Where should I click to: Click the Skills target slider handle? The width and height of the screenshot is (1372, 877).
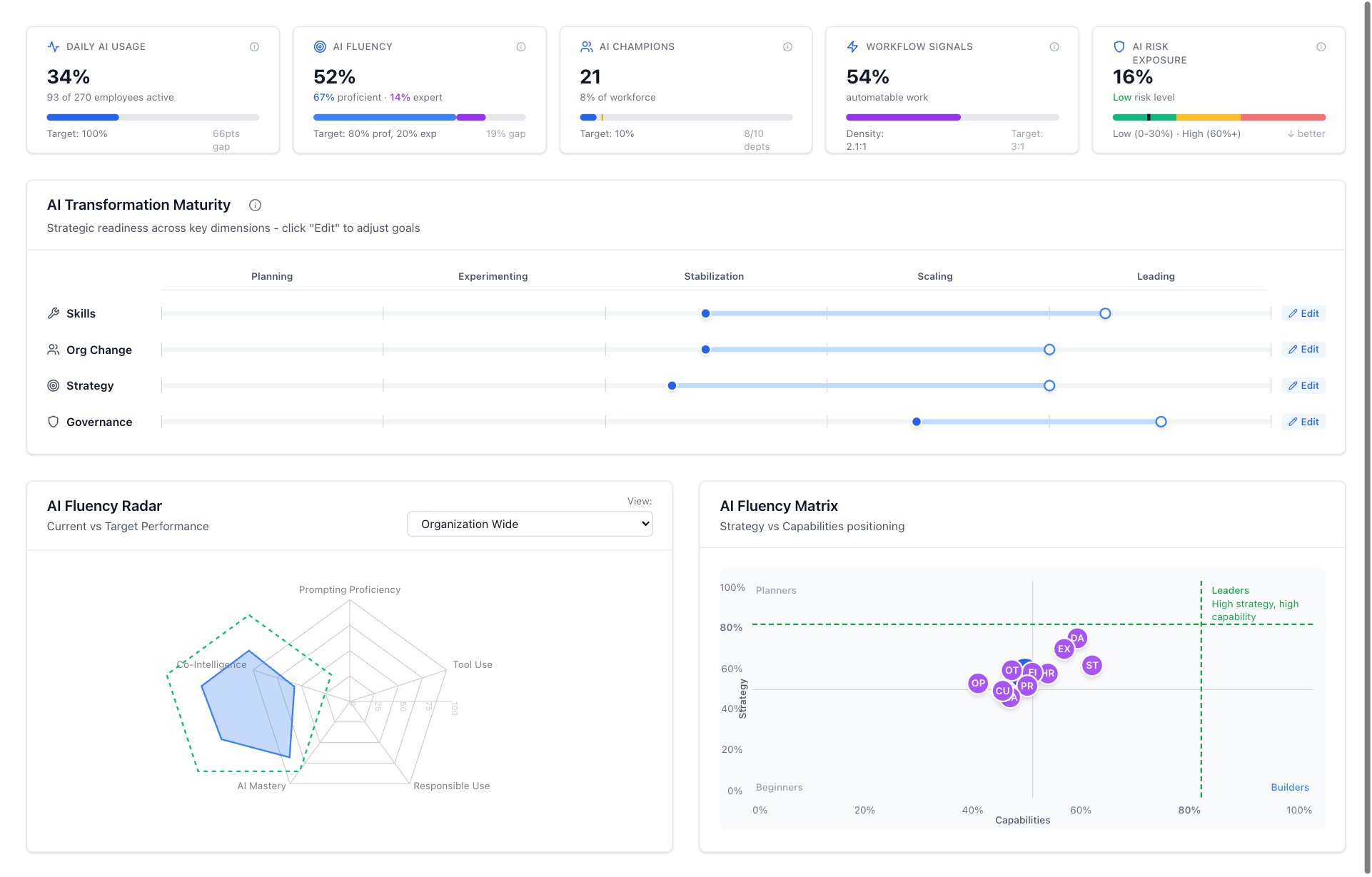click(x=1105, y=313)
